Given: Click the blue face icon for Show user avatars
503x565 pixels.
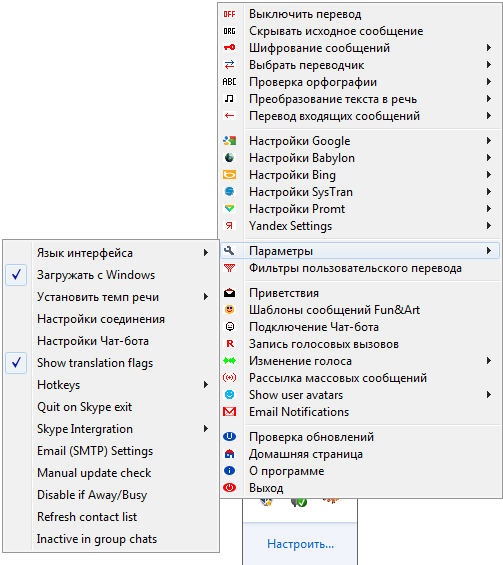Looking at the screenshot, I should [230, 395].
